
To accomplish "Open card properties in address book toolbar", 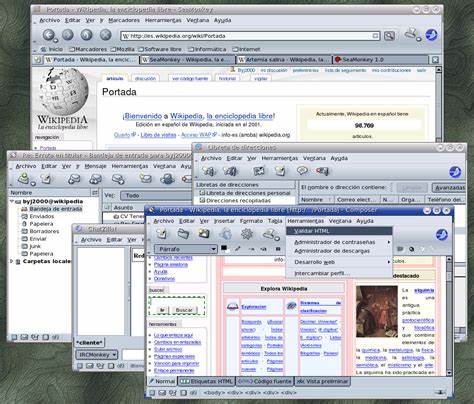I will tap(259, 171).
